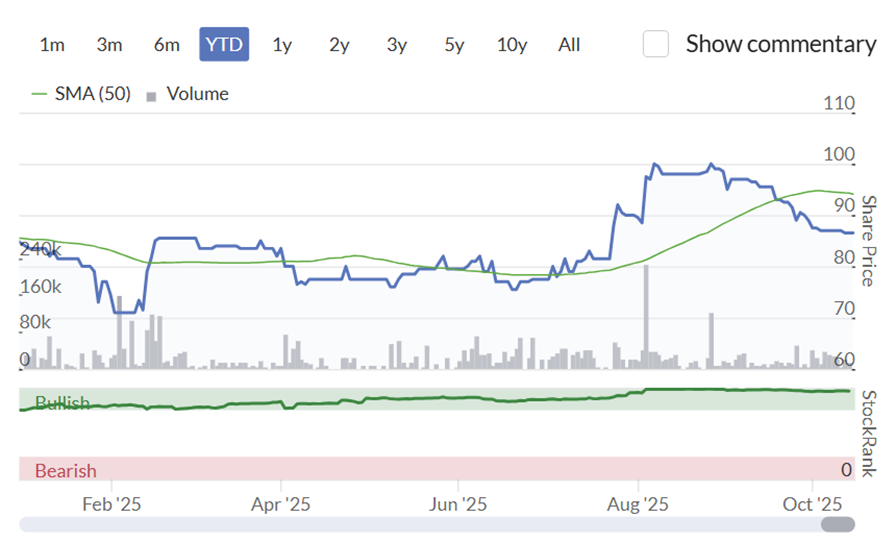895x542 pixels.
Task: Choose the 3y time range
Action: 397,45
